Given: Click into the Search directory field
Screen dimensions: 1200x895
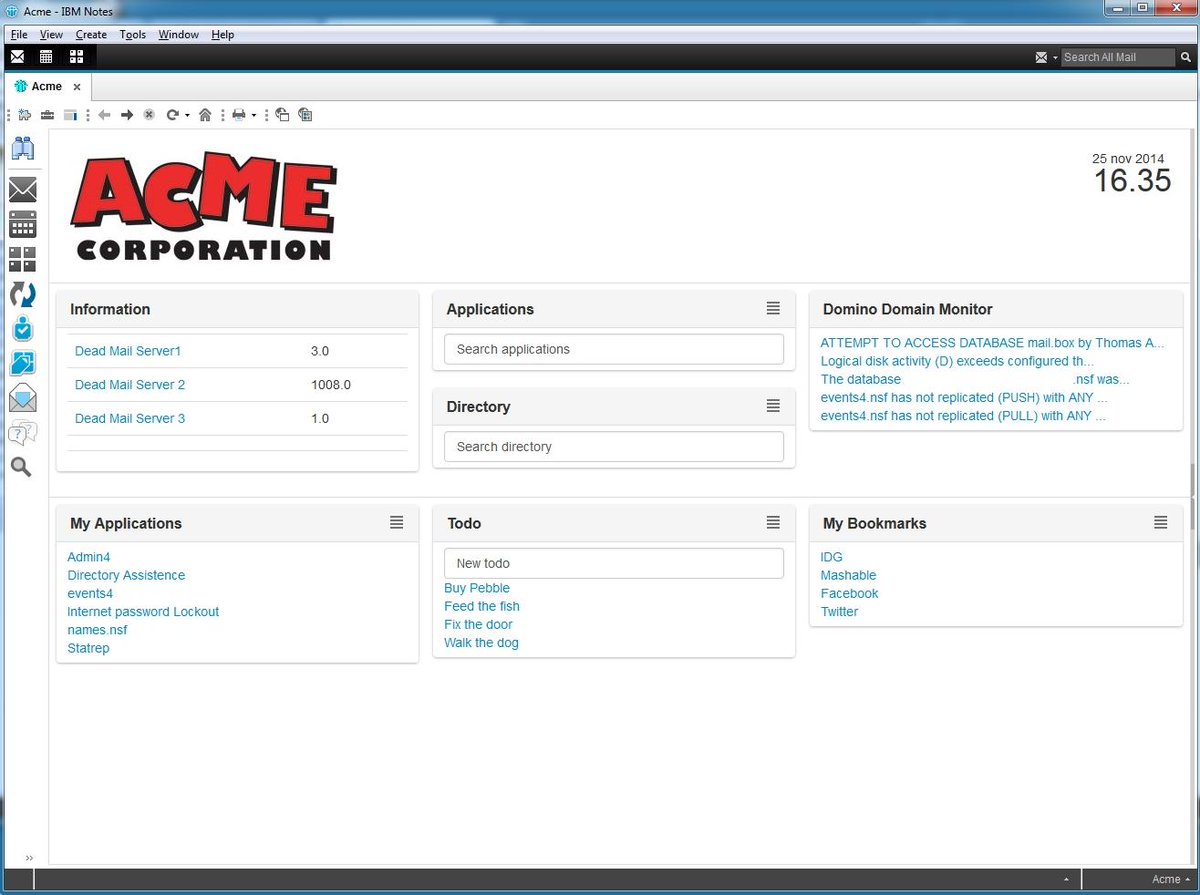Looking at the screenshot, I should (x=614, y=447).
